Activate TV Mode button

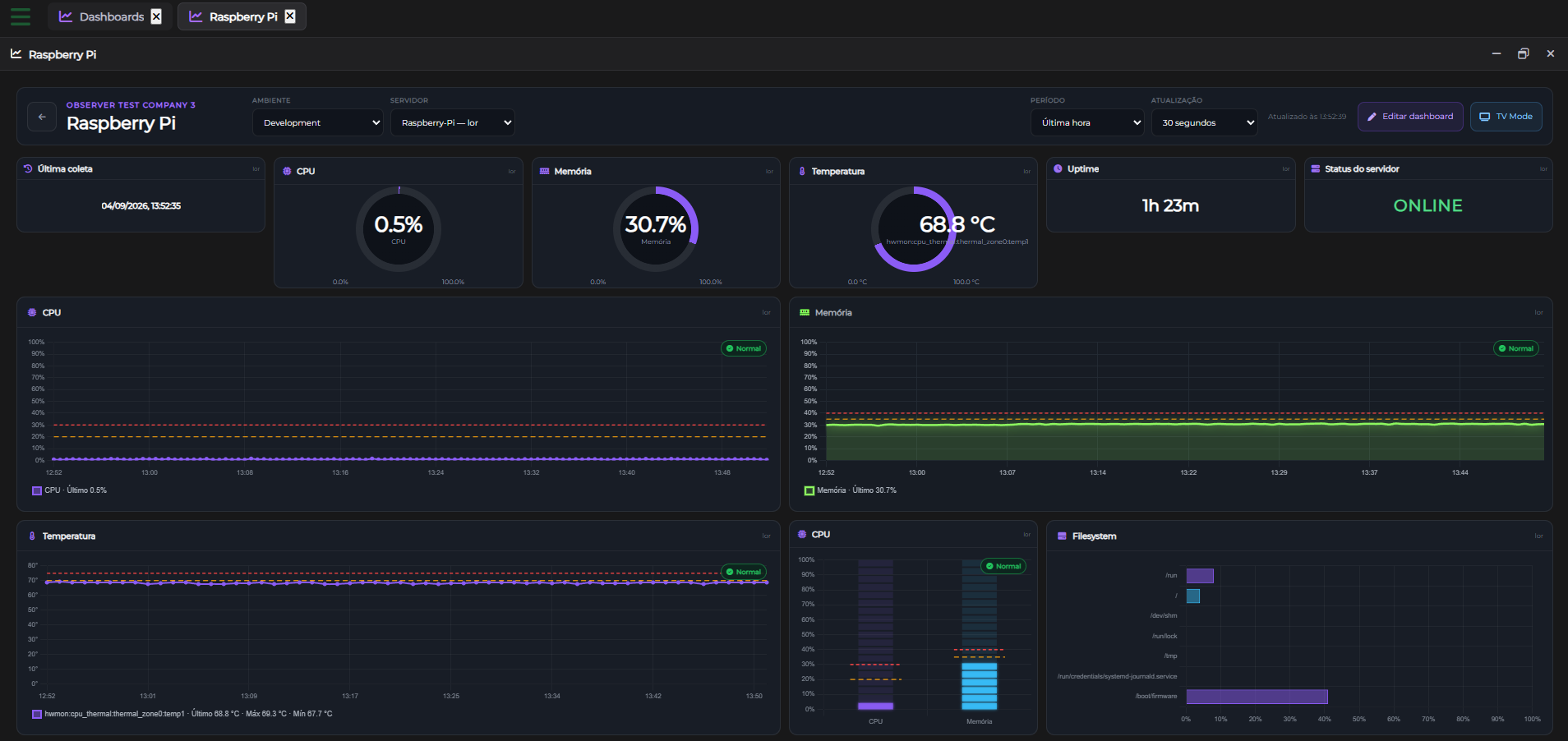click(x=1506, y=117)
